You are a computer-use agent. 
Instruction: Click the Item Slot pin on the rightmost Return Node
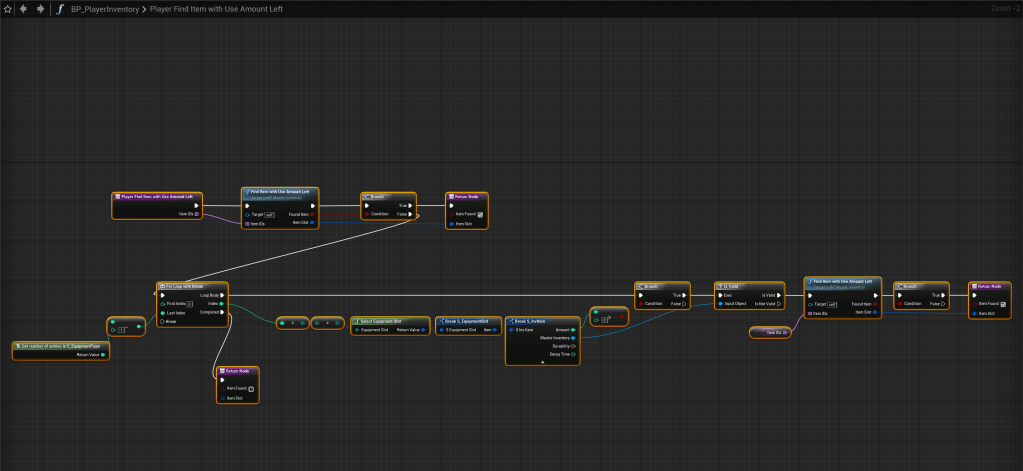pos(974,313)
